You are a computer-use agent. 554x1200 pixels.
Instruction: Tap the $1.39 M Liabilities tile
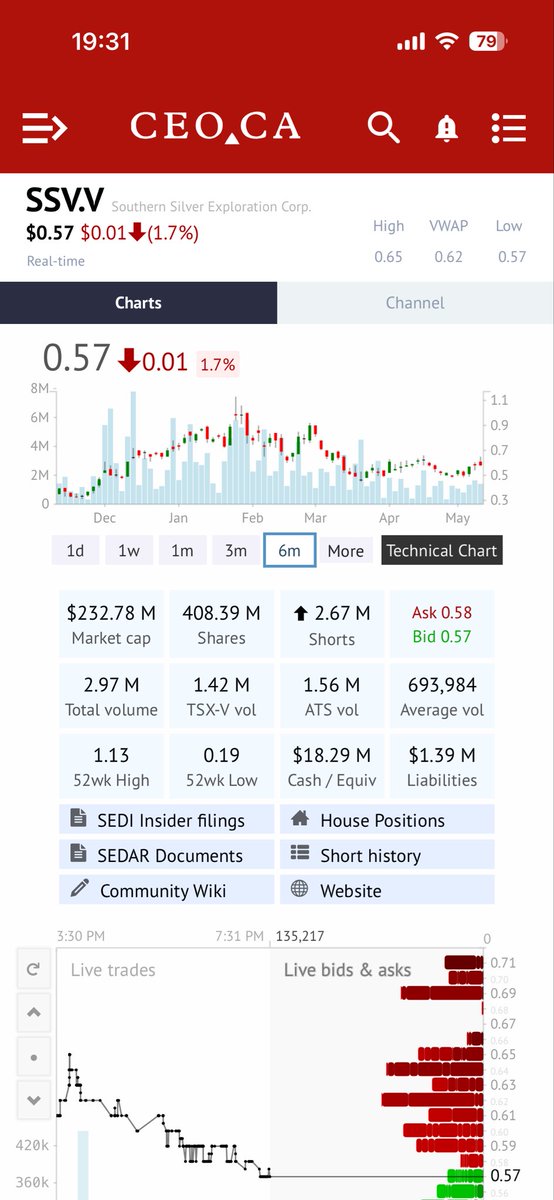coord(442,767)
